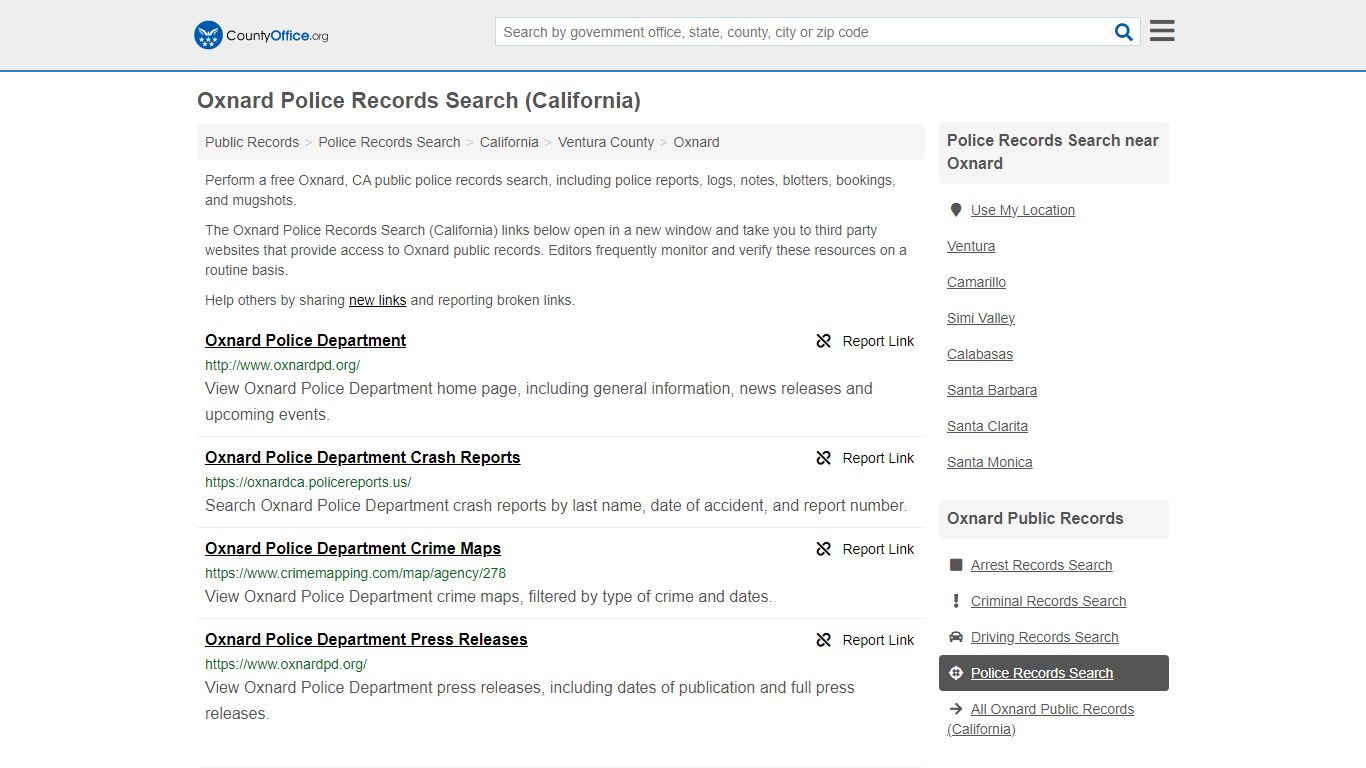Screen dimensions: 1366x768
Task: Open Oxnard Police Department Crime Maps
Action: click(x=352, y=548)
